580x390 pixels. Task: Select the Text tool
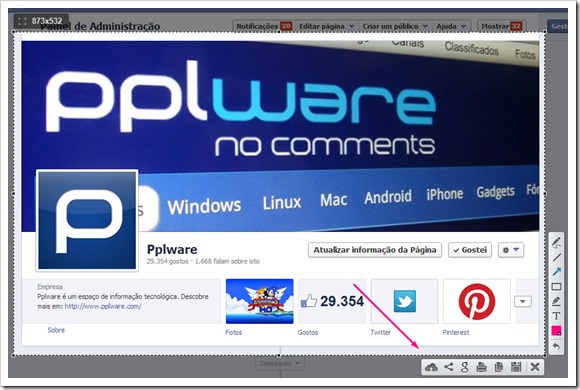tap(556, 316)
